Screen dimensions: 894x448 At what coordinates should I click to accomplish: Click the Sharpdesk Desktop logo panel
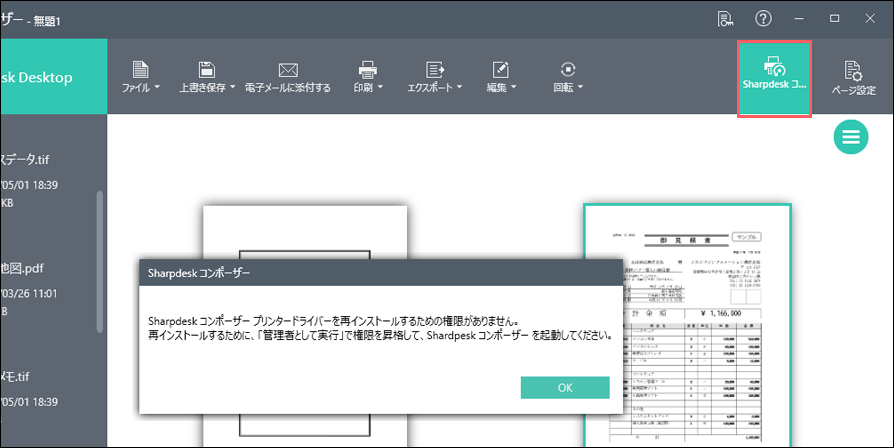point(54,76)
